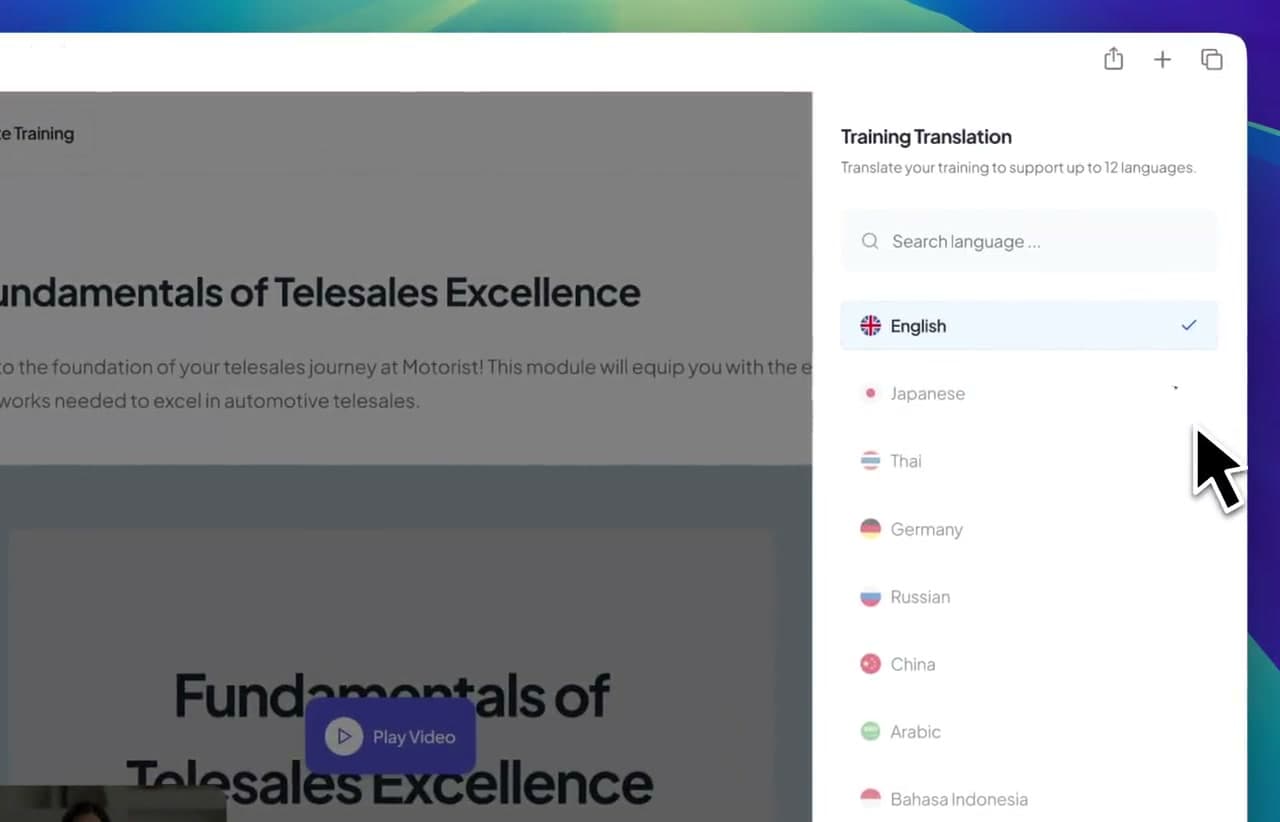Screen dimensions: 1280x822
Task: Select the Russian flag icon
Action: point(870,597)
